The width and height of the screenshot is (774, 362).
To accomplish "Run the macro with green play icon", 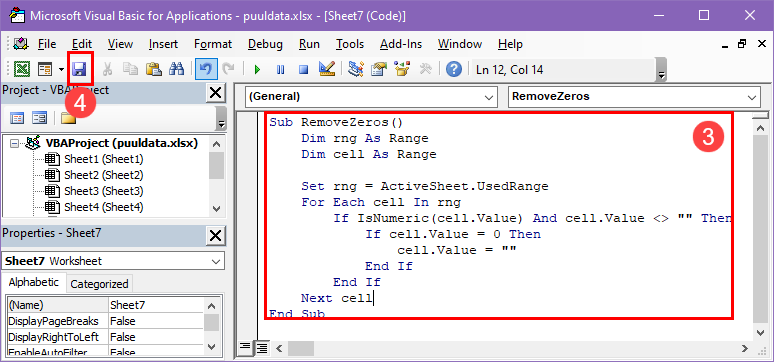I will point(257,70).
